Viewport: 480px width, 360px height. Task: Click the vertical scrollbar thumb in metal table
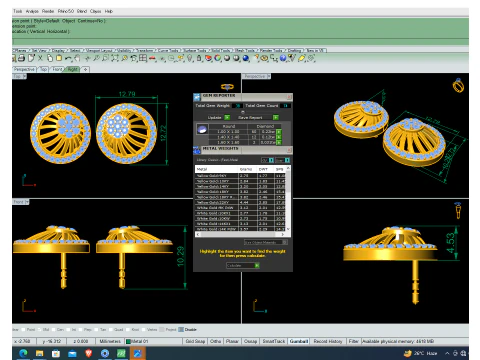(288, 182)
